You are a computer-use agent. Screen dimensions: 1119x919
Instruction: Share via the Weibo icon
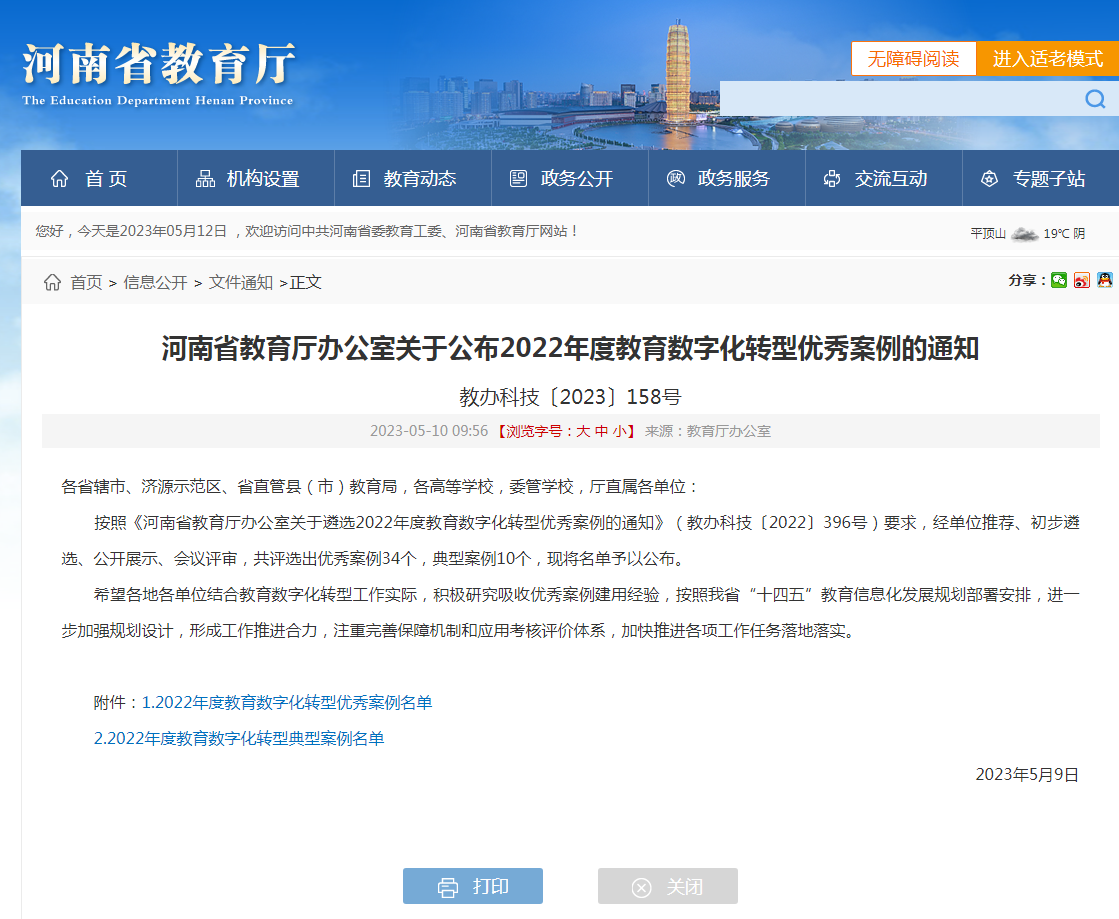pyautogui.click(x=1082, y=280)
